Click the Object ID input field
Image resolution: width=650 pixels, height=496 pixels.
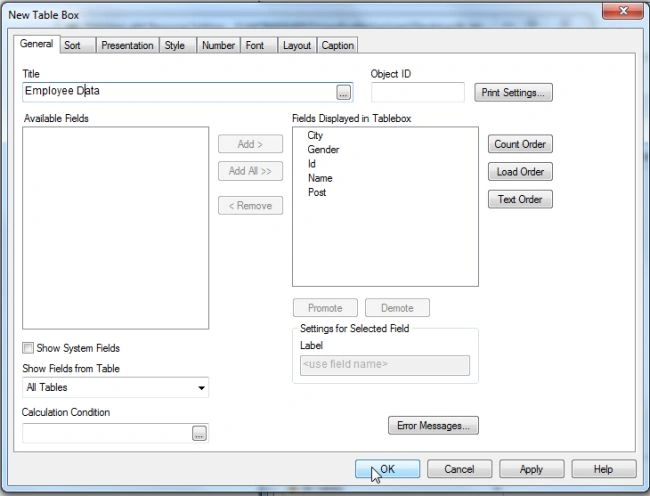tap(418, 92)
